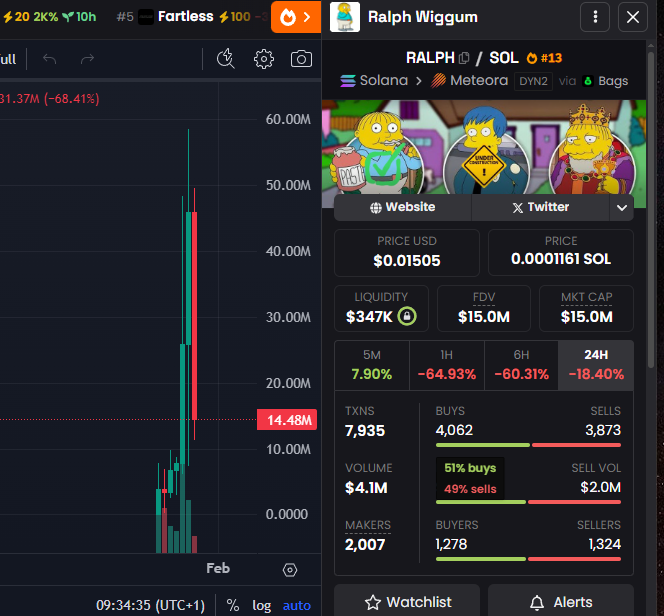Click the trending flame #13 rank badge
This screenshot has height=616, width=664.
(544, 58)
